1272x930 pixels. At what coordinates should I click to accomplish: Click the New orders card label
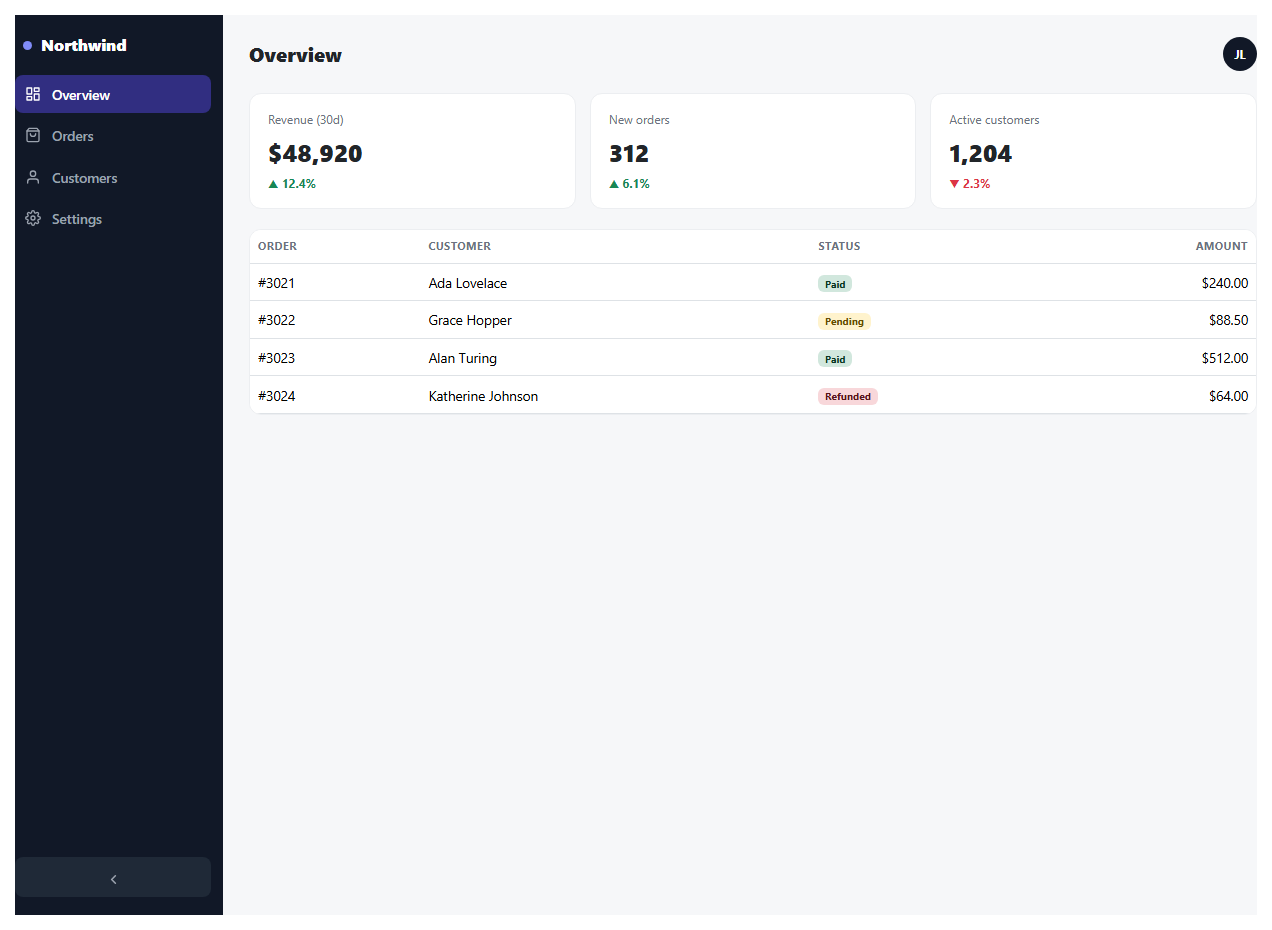tap(639, 120)
